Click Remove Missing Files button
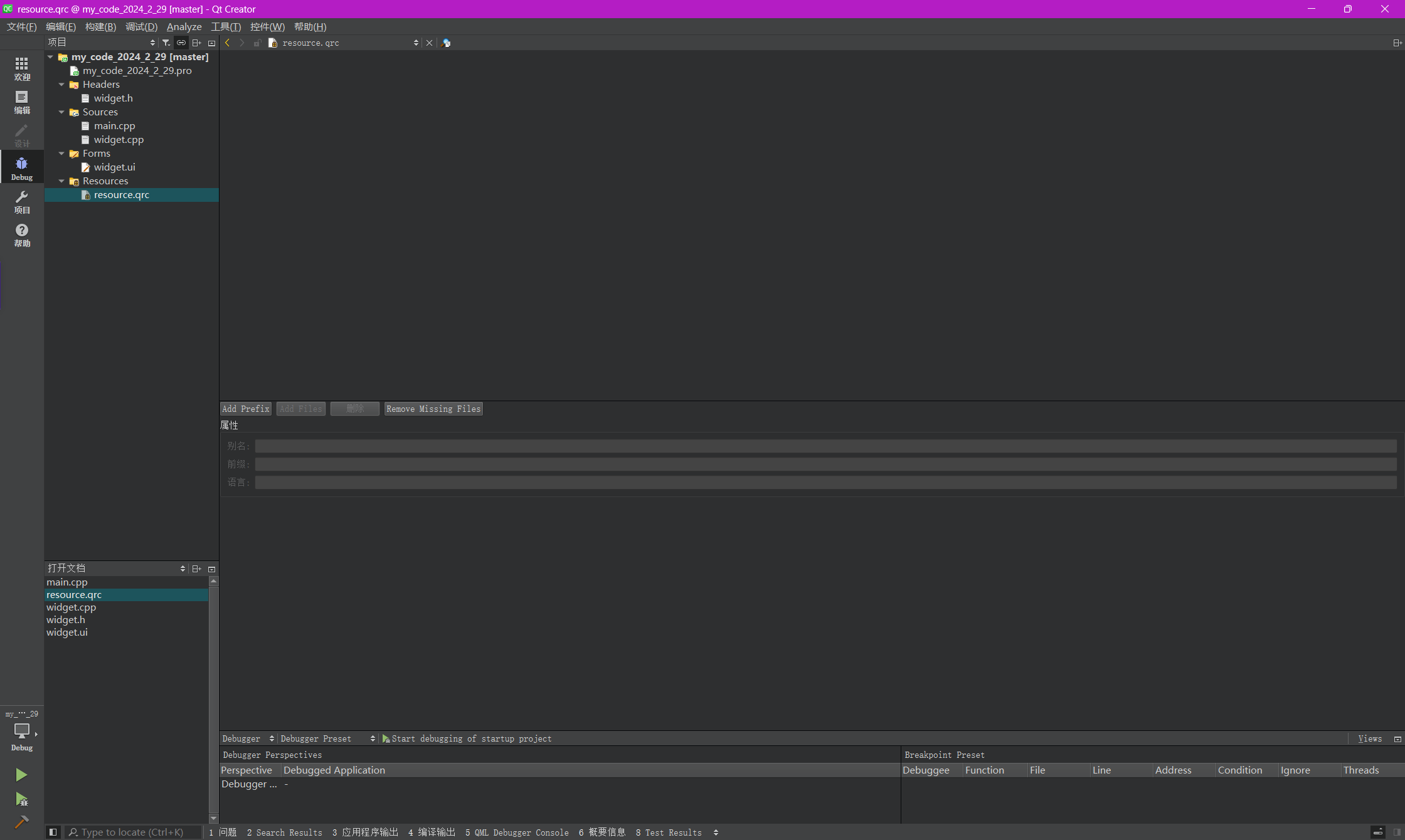The height and width of the screenshot is (840, 1405). pos(433,409)
